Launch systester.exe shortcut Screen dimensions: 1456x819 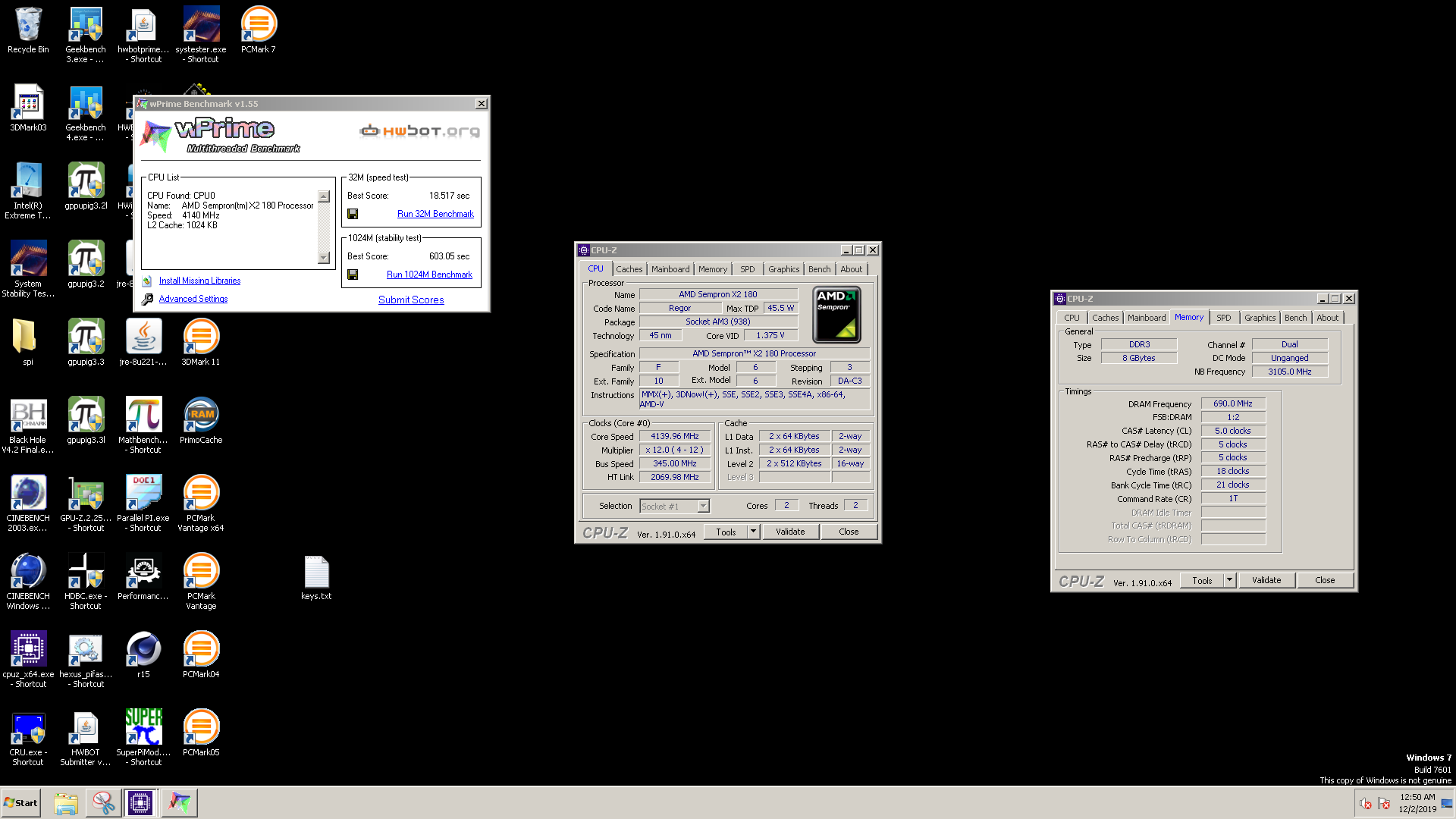201,34
